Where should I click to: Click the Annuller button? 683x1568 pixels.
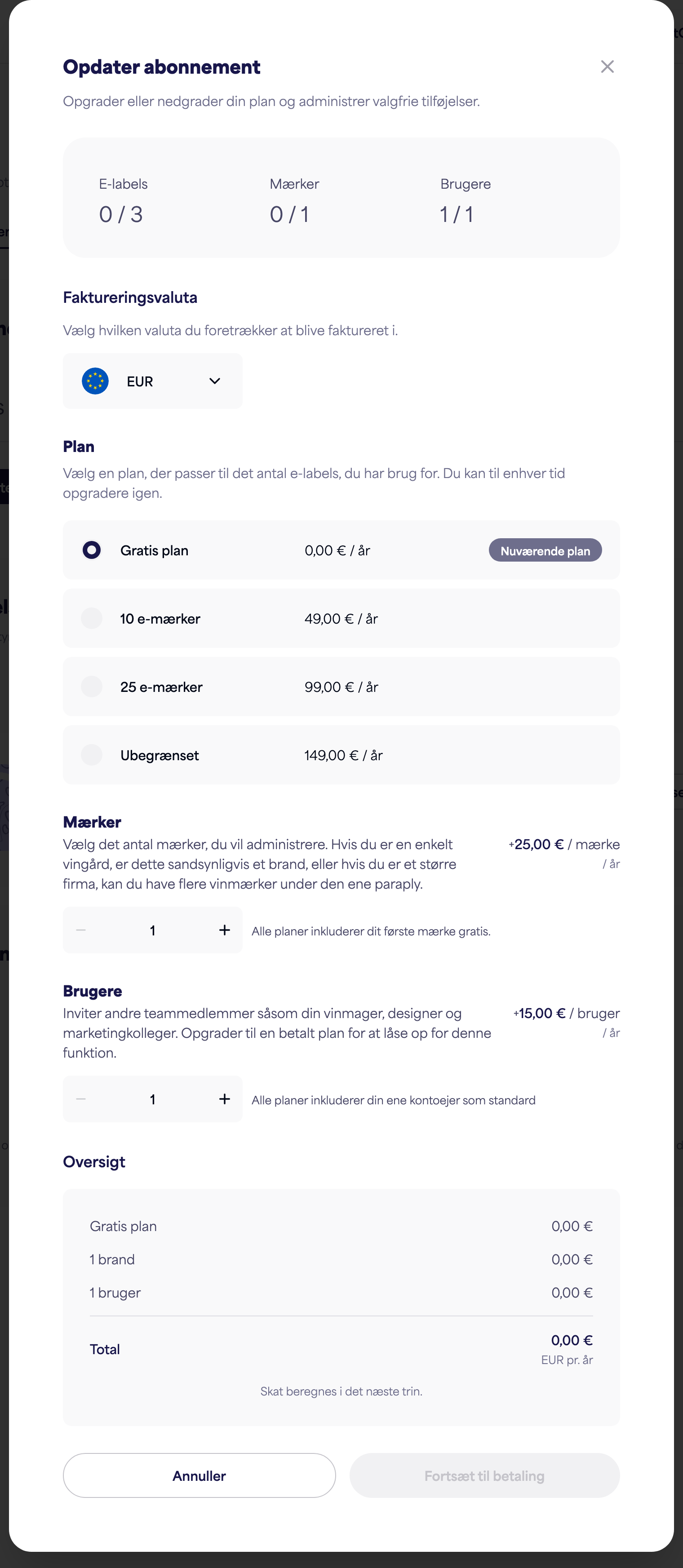[199, 1475]
